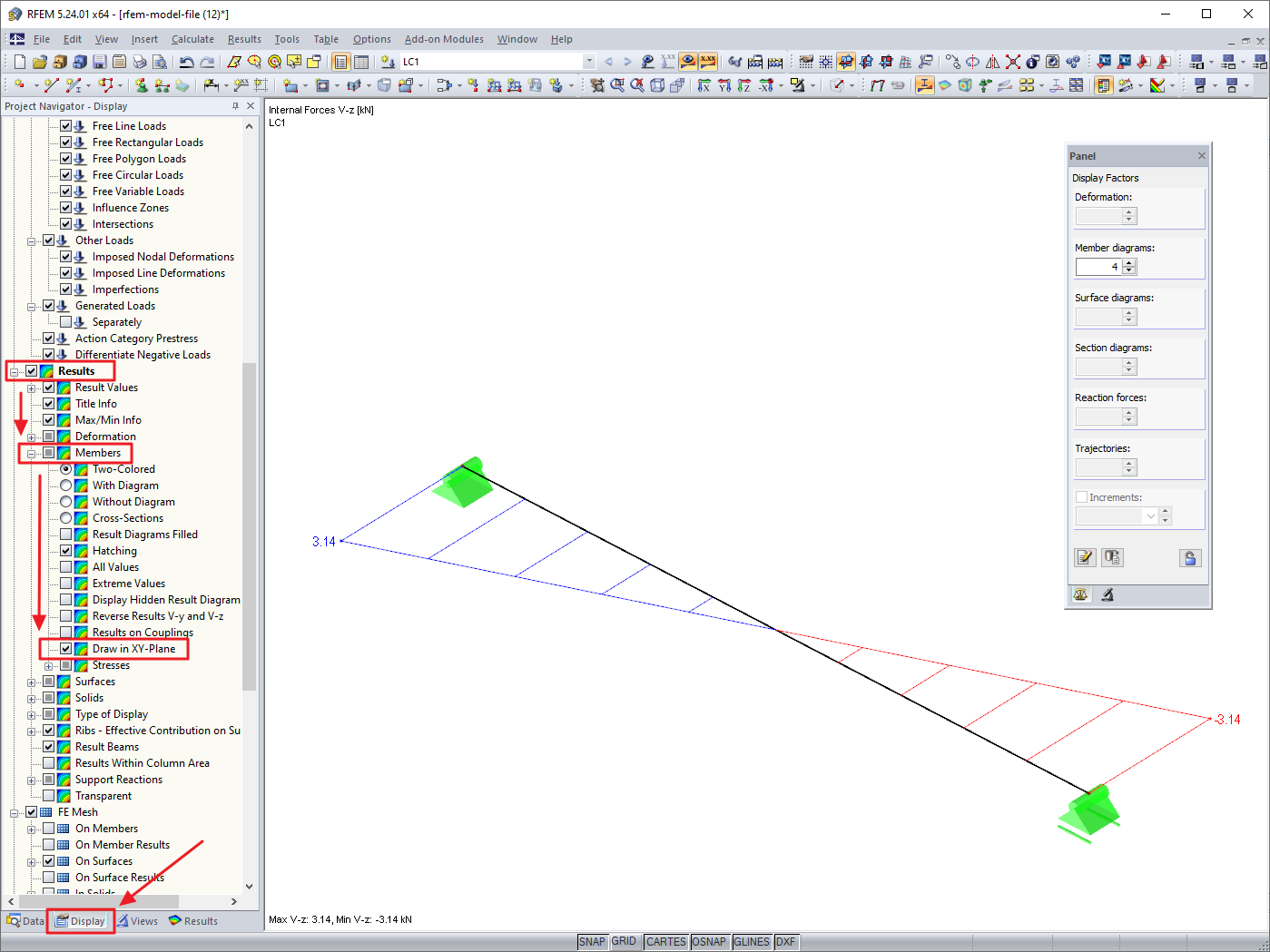Expand the Support Reactions tree node
The height and width of the screenshot is (952, 1270).
(x=31, y=780)
